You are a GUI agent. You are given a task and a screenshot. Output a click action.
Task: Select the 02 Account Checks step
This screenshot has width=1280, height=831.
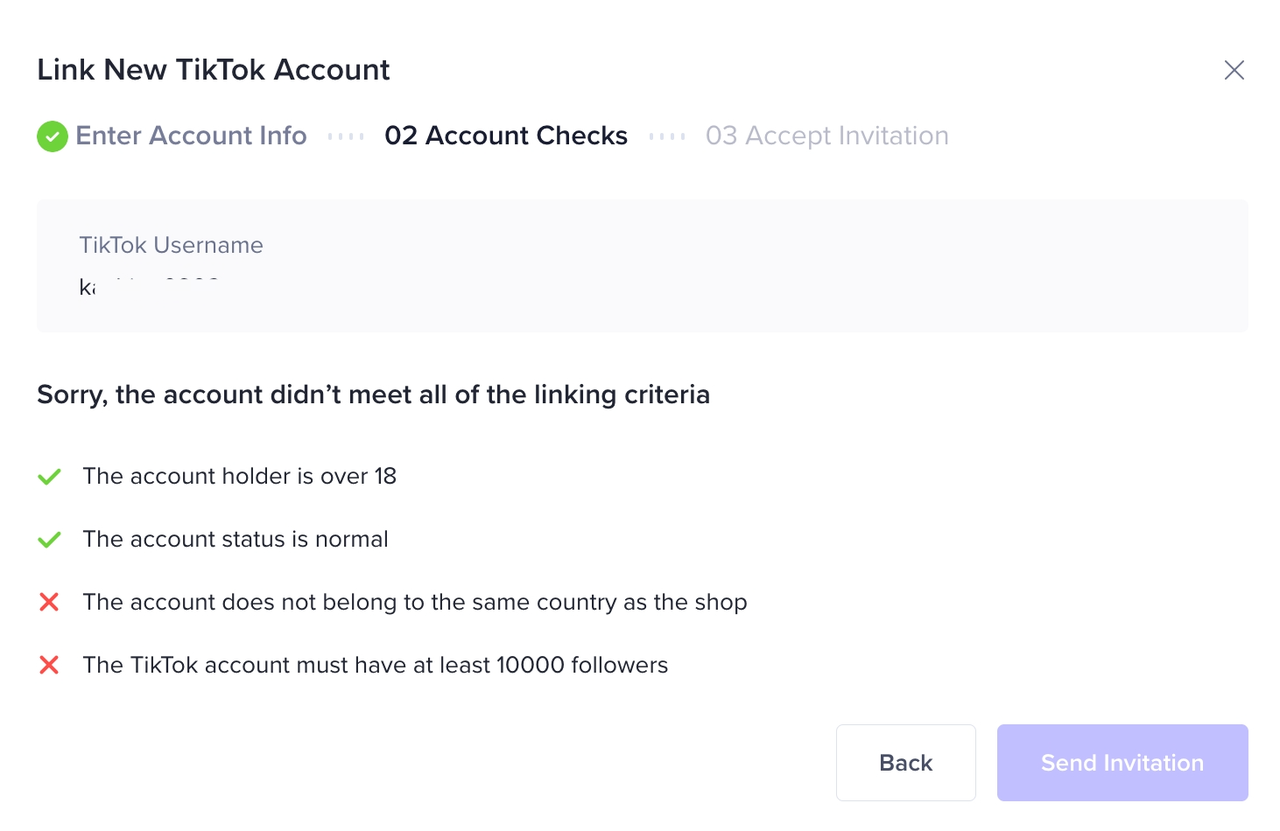click(506, 136)
